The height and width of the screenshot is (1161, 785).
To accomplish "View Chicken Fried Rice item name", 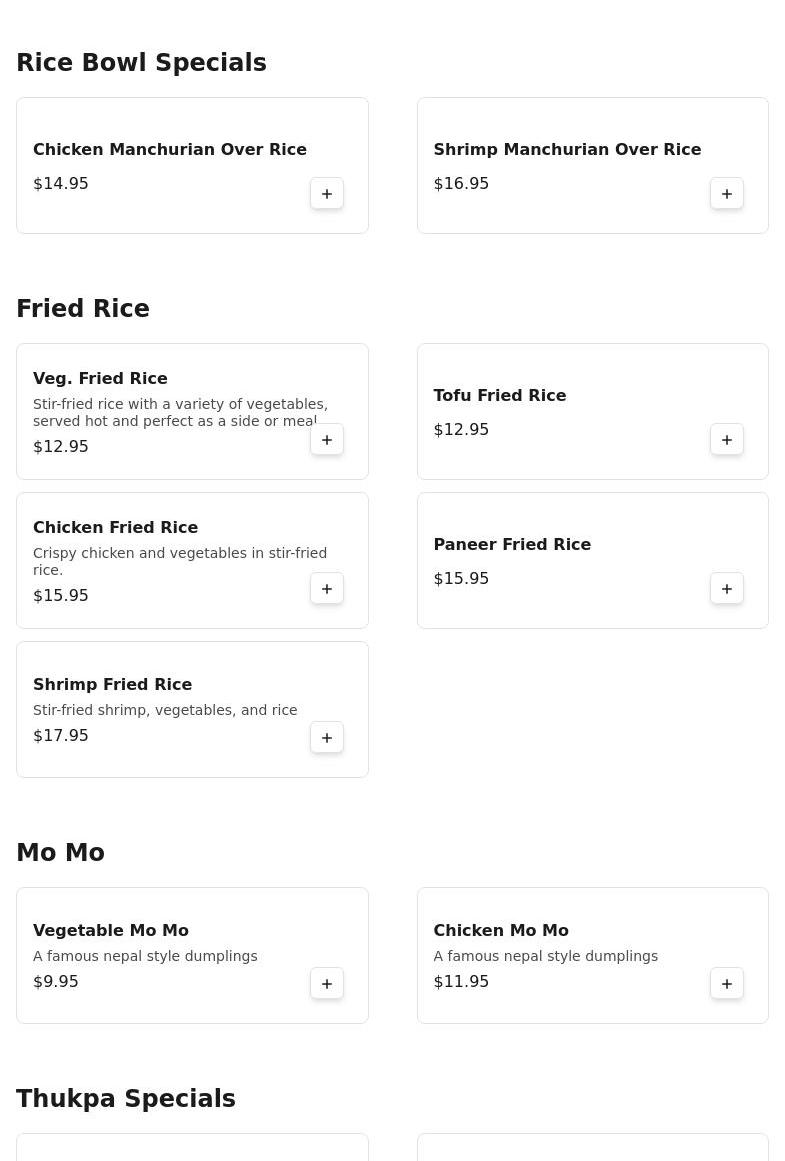I will [x=115, y=528].
